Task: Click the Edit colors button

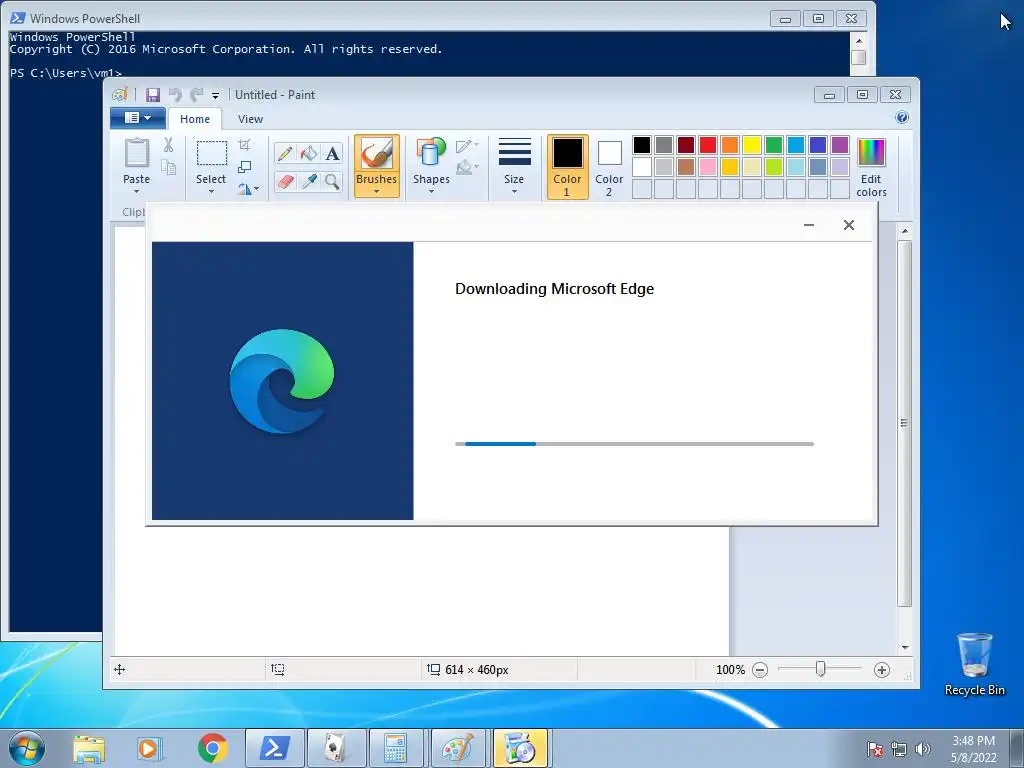Action: (x=871, y=167)
